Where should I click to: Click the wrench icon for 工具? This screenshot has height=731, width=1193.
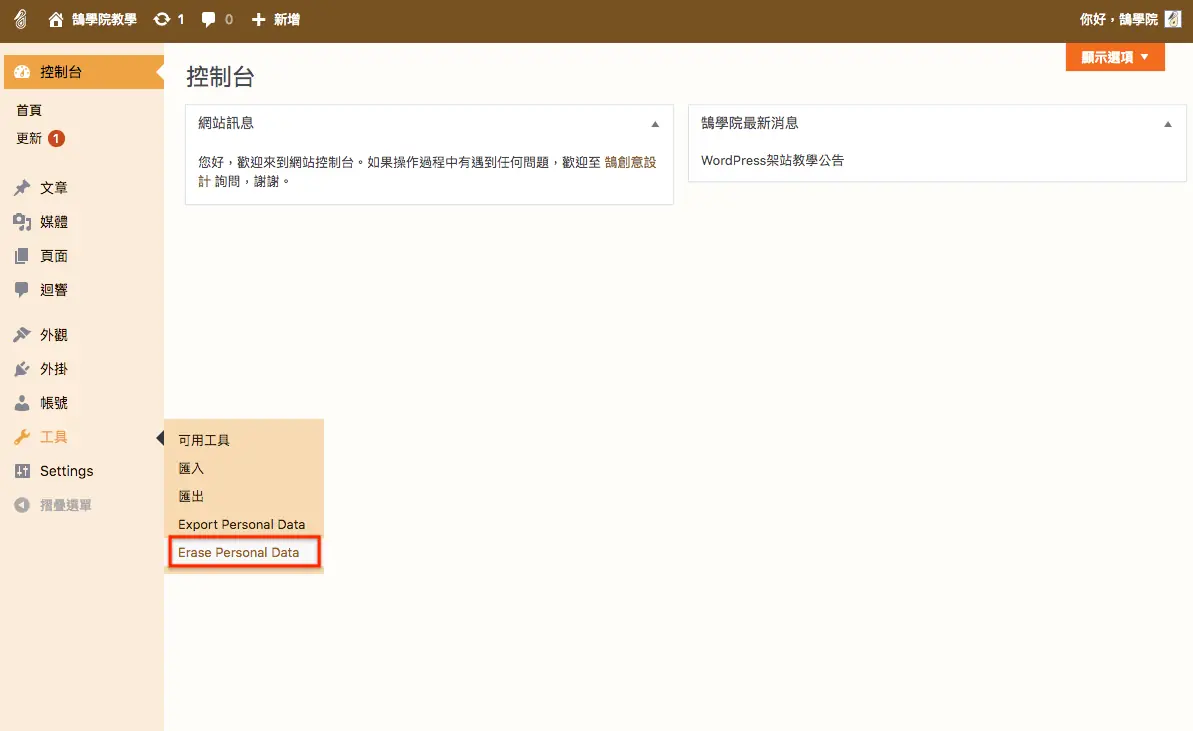[x=22, y=437]
